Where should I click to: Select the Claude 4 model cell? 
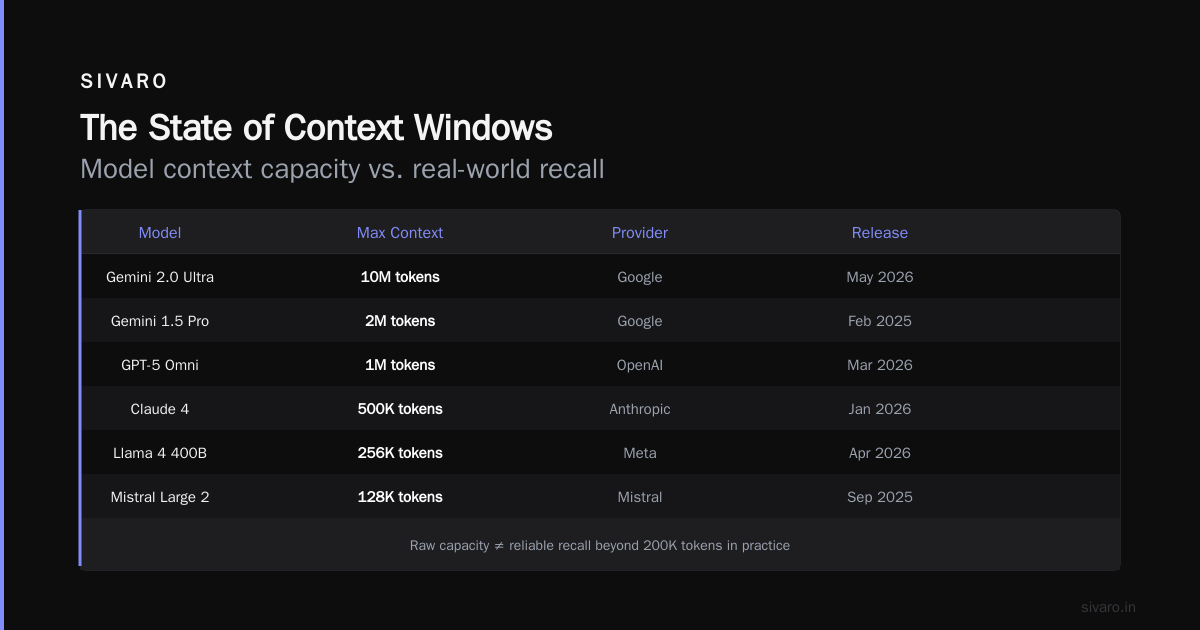(160, 409)
